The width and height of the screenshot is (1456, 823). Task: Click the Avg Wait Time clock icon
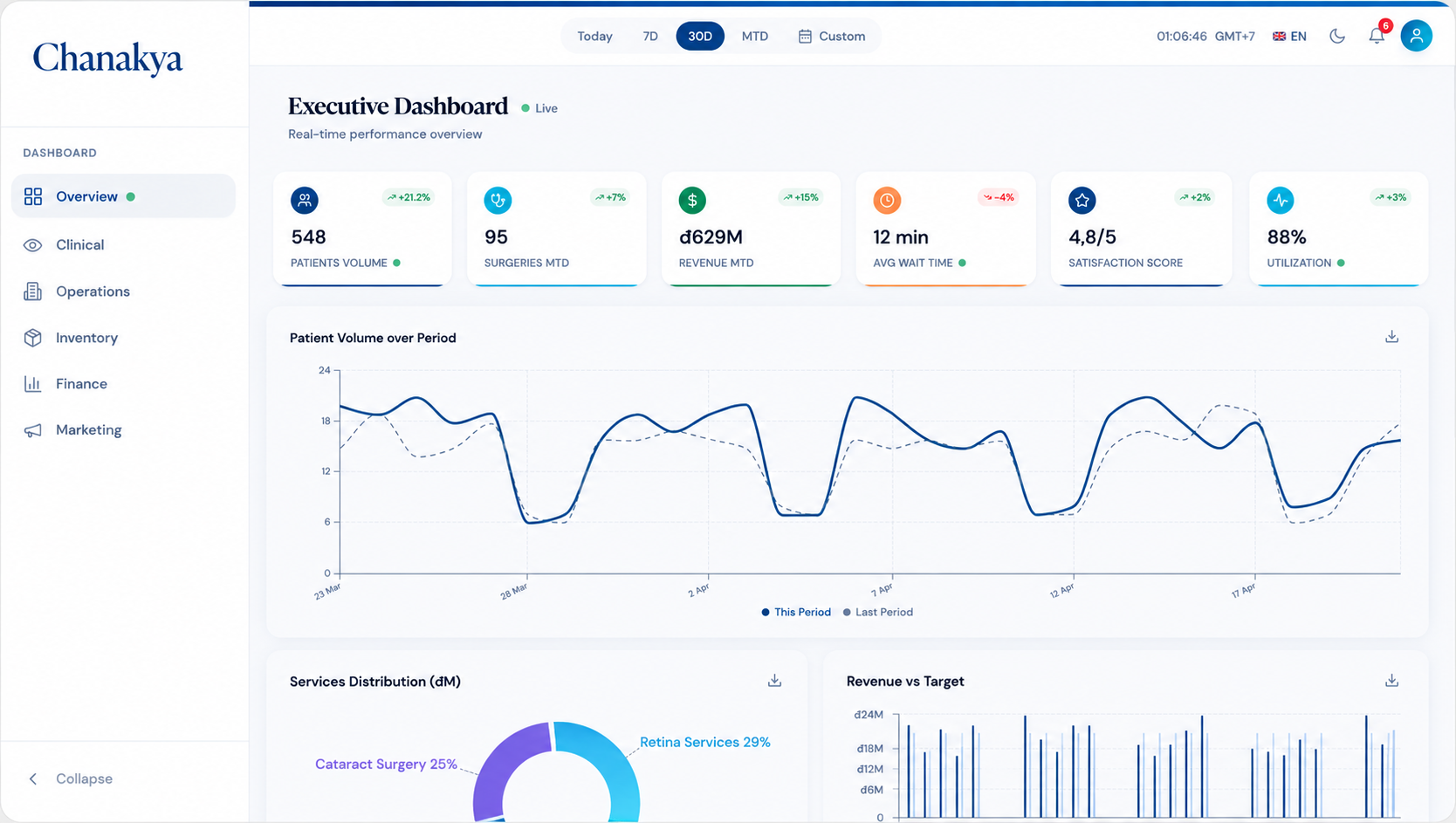coord(887,200)
